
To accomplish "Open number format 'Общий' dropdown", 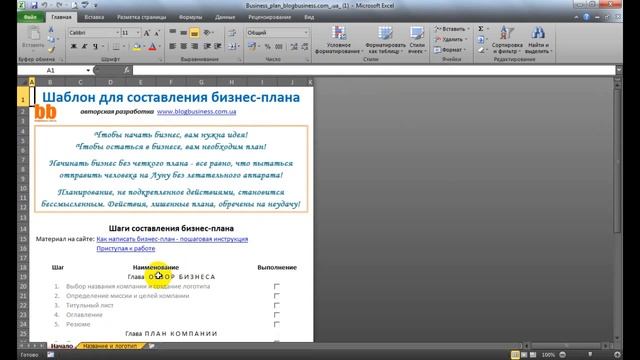I will click(x=306, y=33).
